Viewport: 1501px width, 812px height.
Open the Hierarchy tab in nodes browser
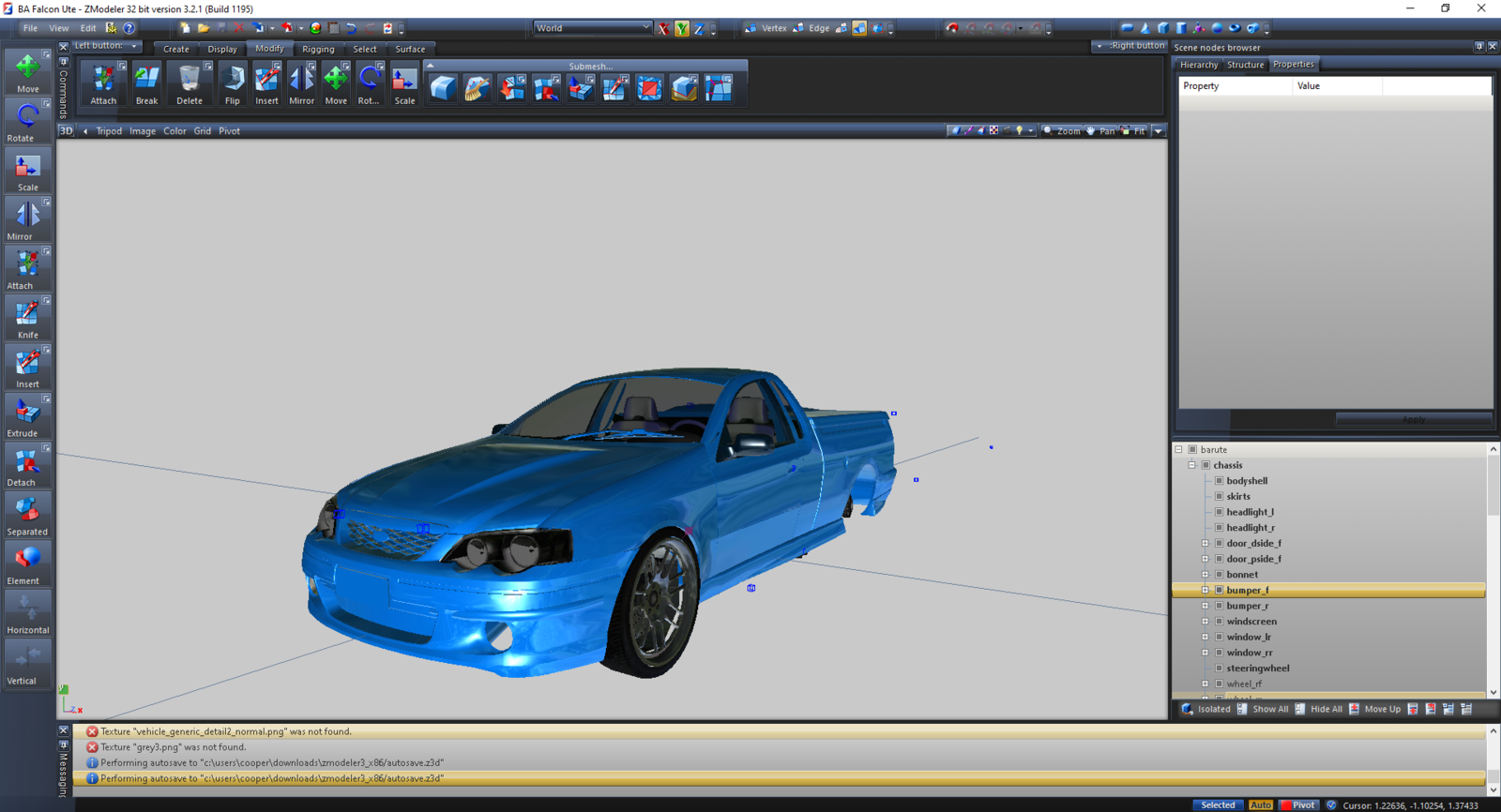point(1198,65)
